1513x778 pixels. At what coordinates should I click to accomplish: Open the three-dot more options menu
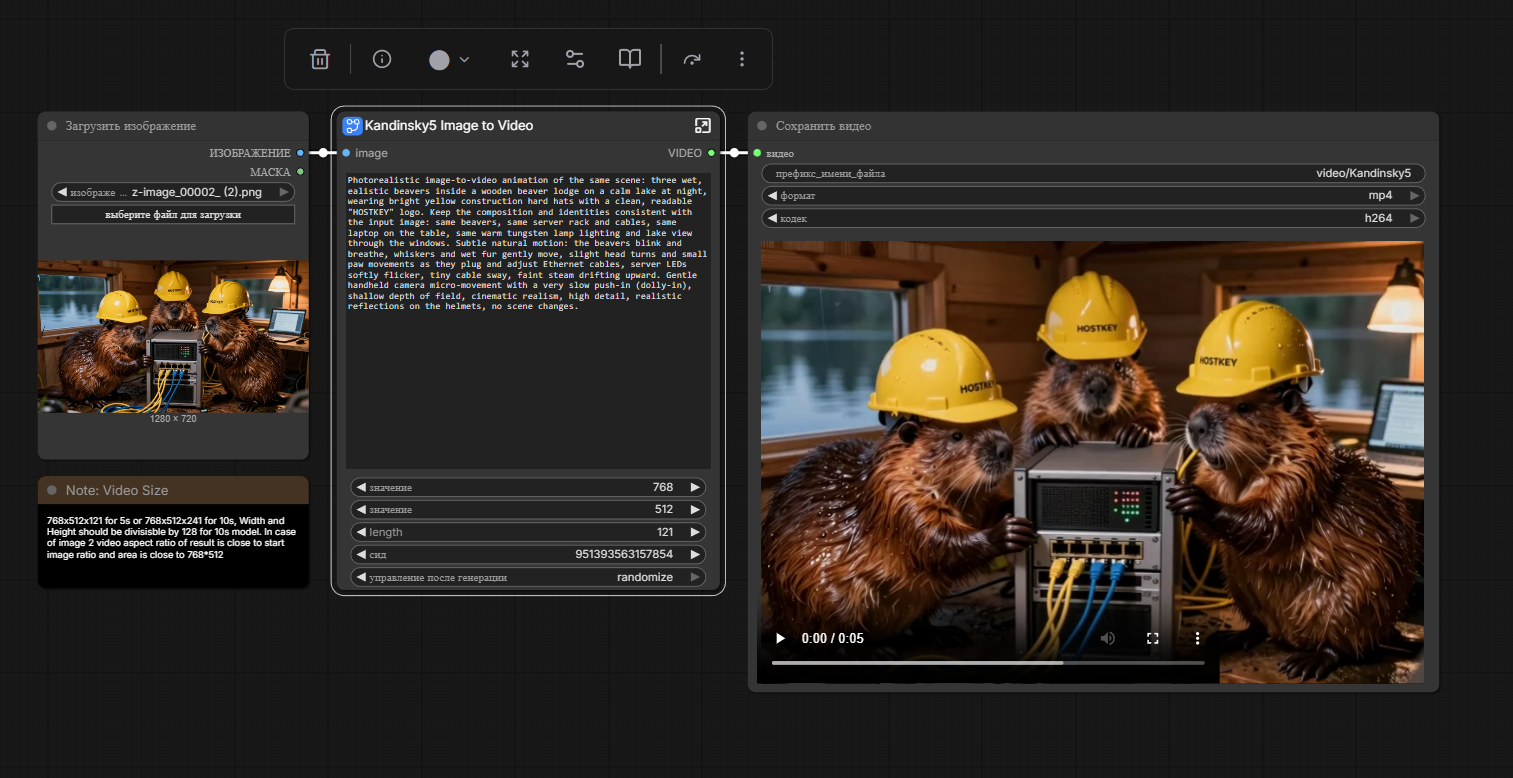pos(742,59)
